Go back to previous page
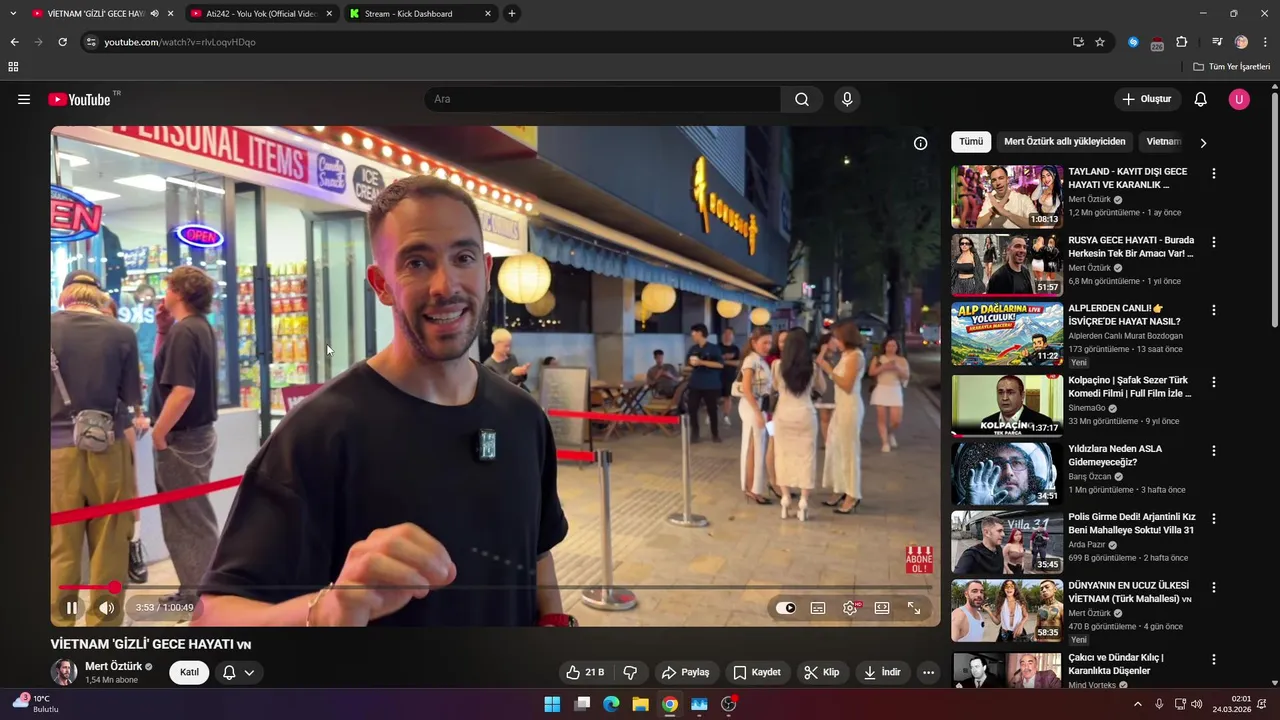Viewport: 1280px width, 720px height. coord(14,42)
